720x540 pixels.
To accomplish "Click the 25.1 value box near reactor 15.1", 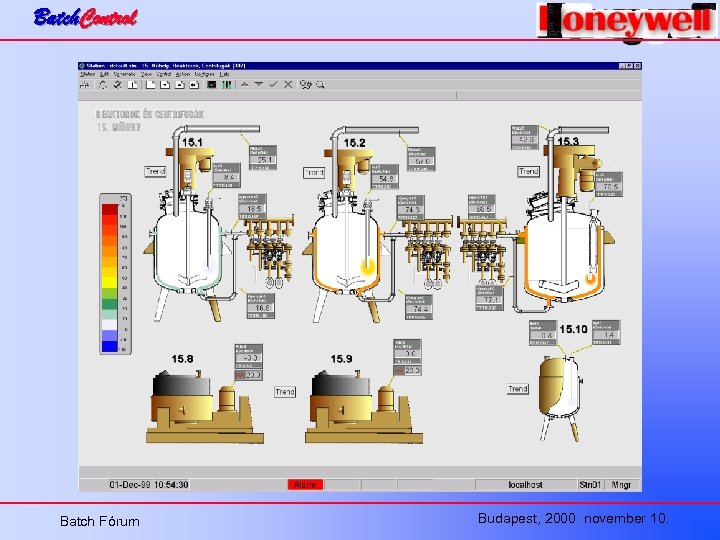I will click(x=264, y=160).
